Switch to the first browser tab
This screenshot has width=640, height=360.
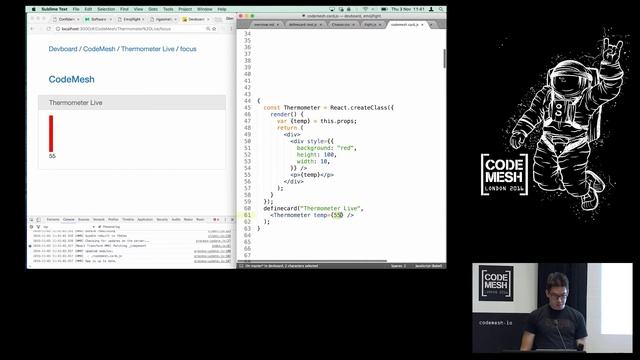(67, 19)
